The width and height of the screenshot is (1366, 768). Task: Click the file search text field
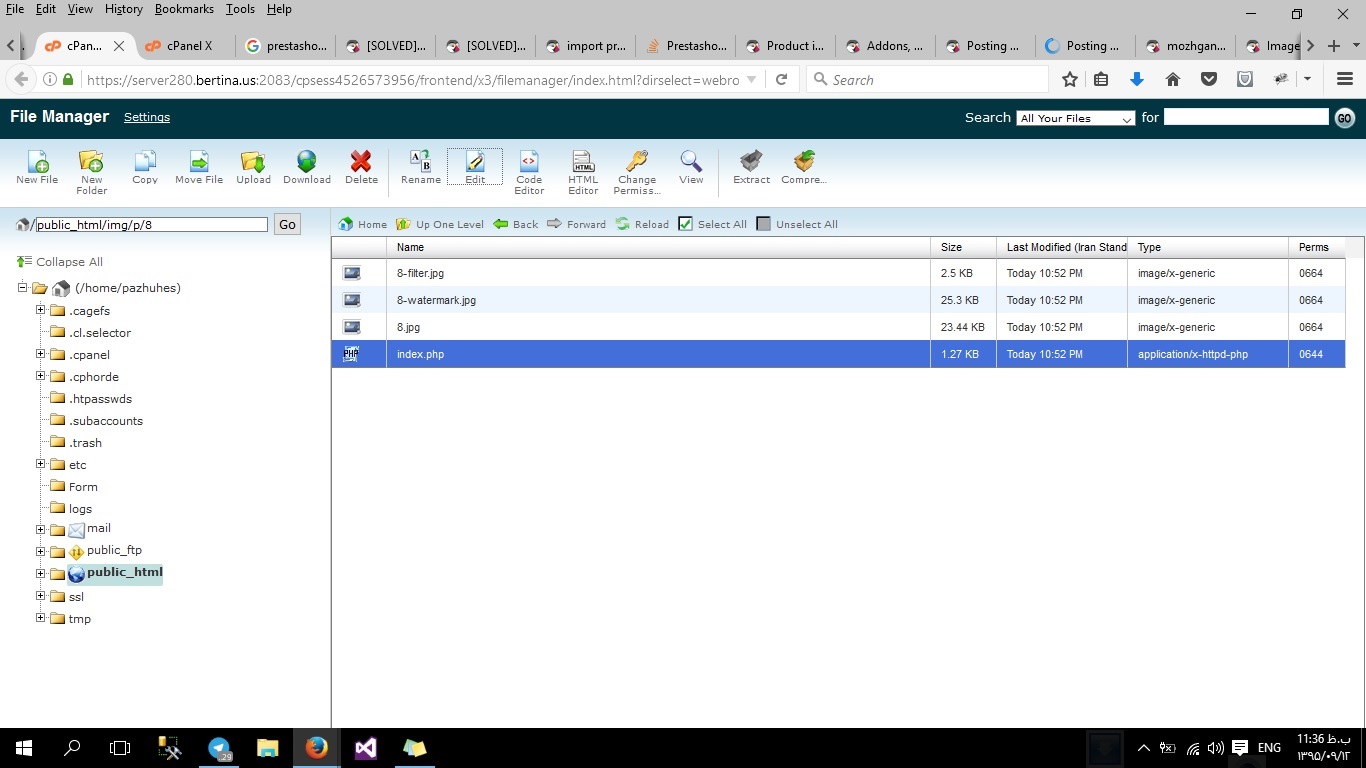(1246, 117)
